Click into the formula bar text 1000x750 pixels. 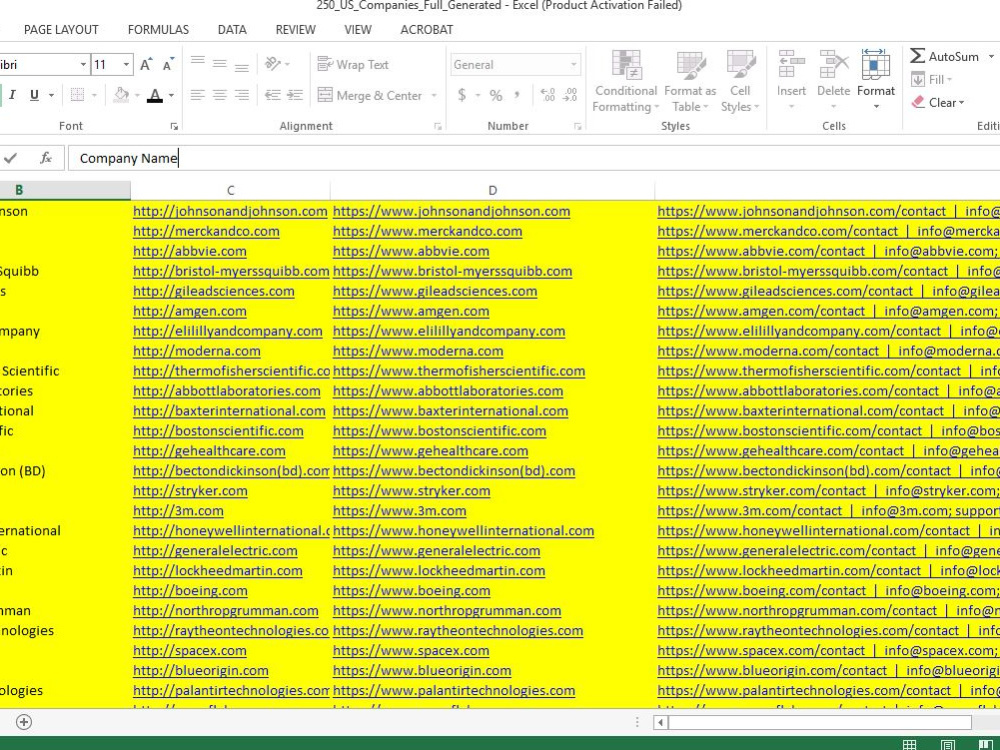pyautogui.click(x=534, y=158)
